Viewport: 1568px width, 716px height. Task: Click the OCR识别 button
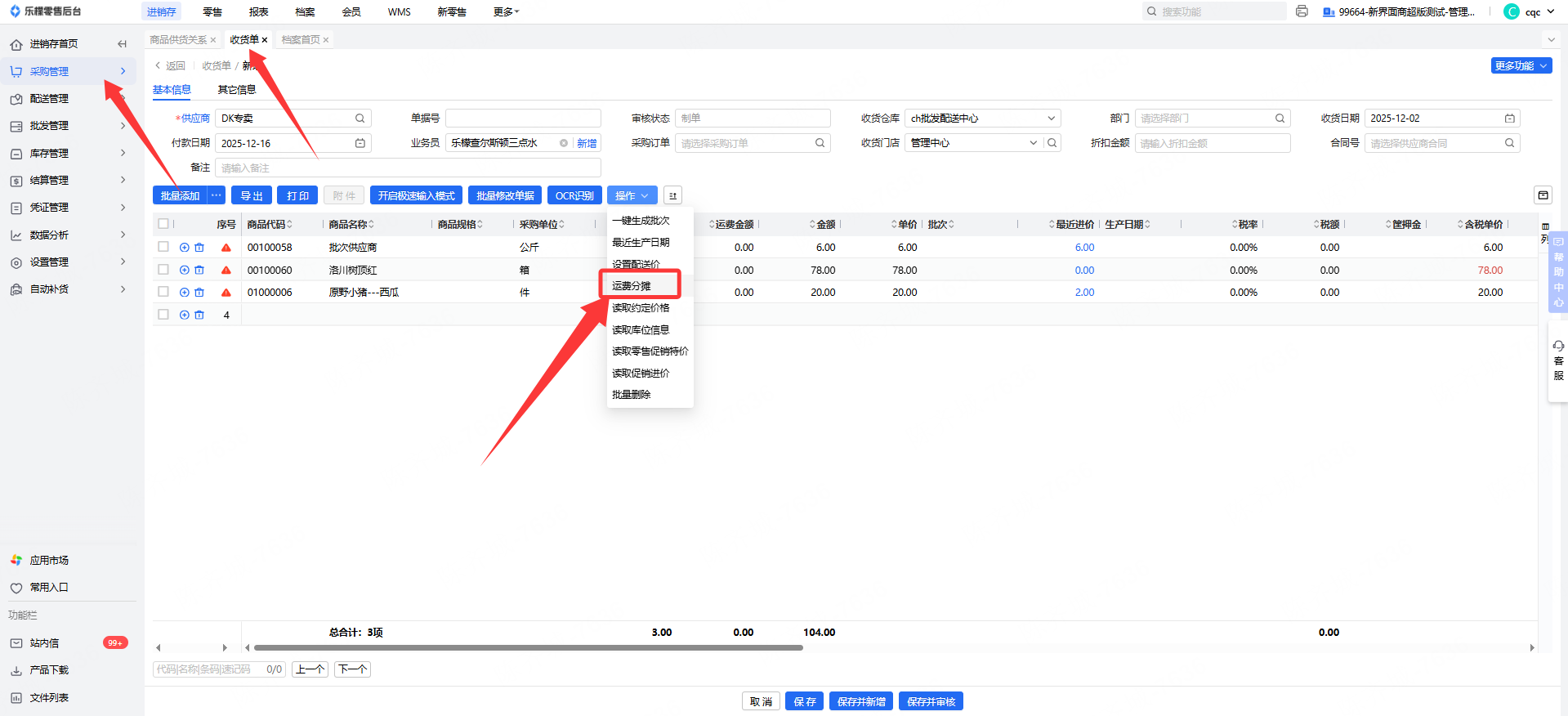click(574, 196)
